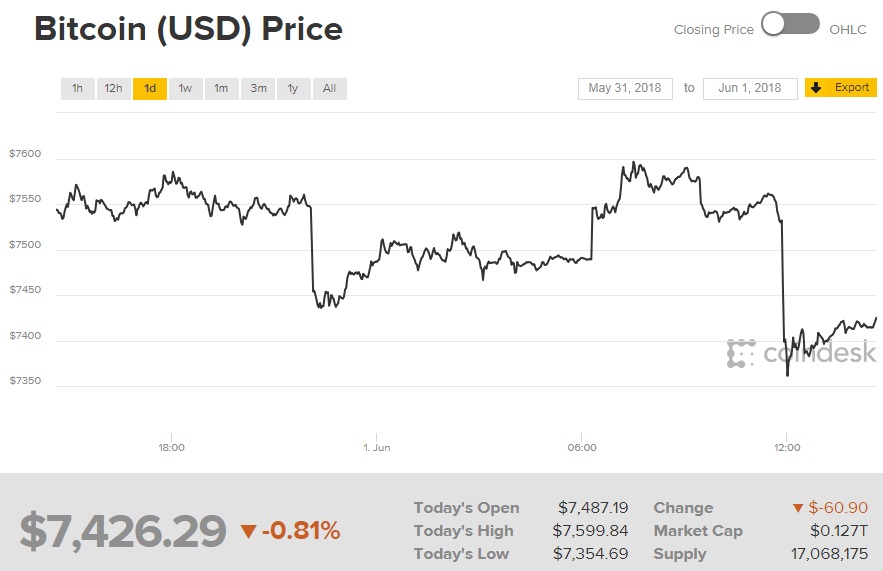The image size is (883, 571).
Task: Select the 12h time range
Action: pyautogui.click(x=113, y=89)
